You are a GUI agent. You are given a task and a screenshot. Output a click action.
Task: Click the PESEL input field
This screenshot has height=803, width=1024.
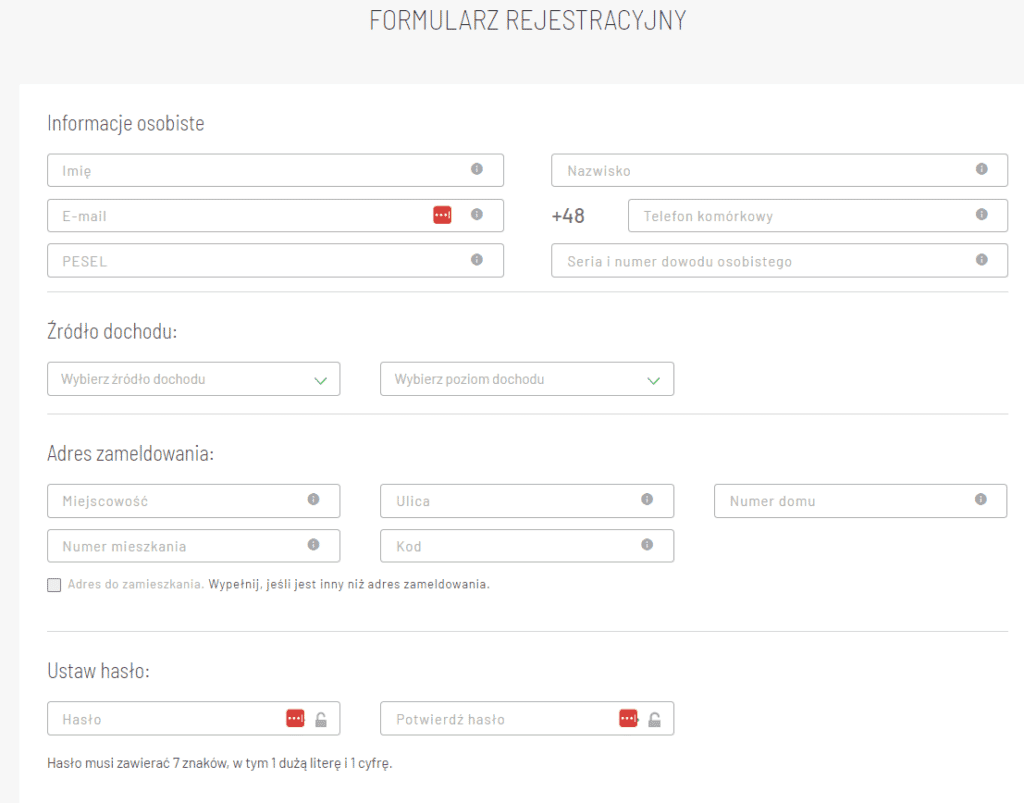tap(250, 261)
